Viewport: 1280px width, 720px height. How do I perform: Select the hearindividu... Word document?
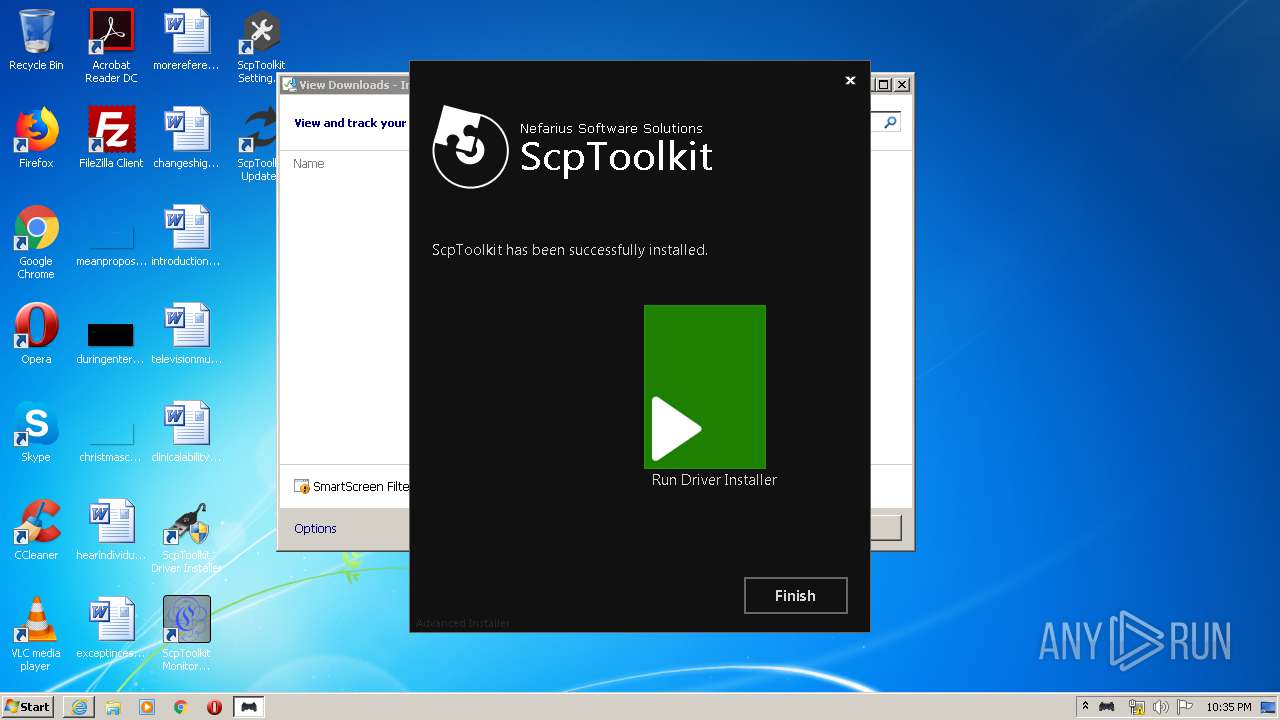(x=111, y=530)
